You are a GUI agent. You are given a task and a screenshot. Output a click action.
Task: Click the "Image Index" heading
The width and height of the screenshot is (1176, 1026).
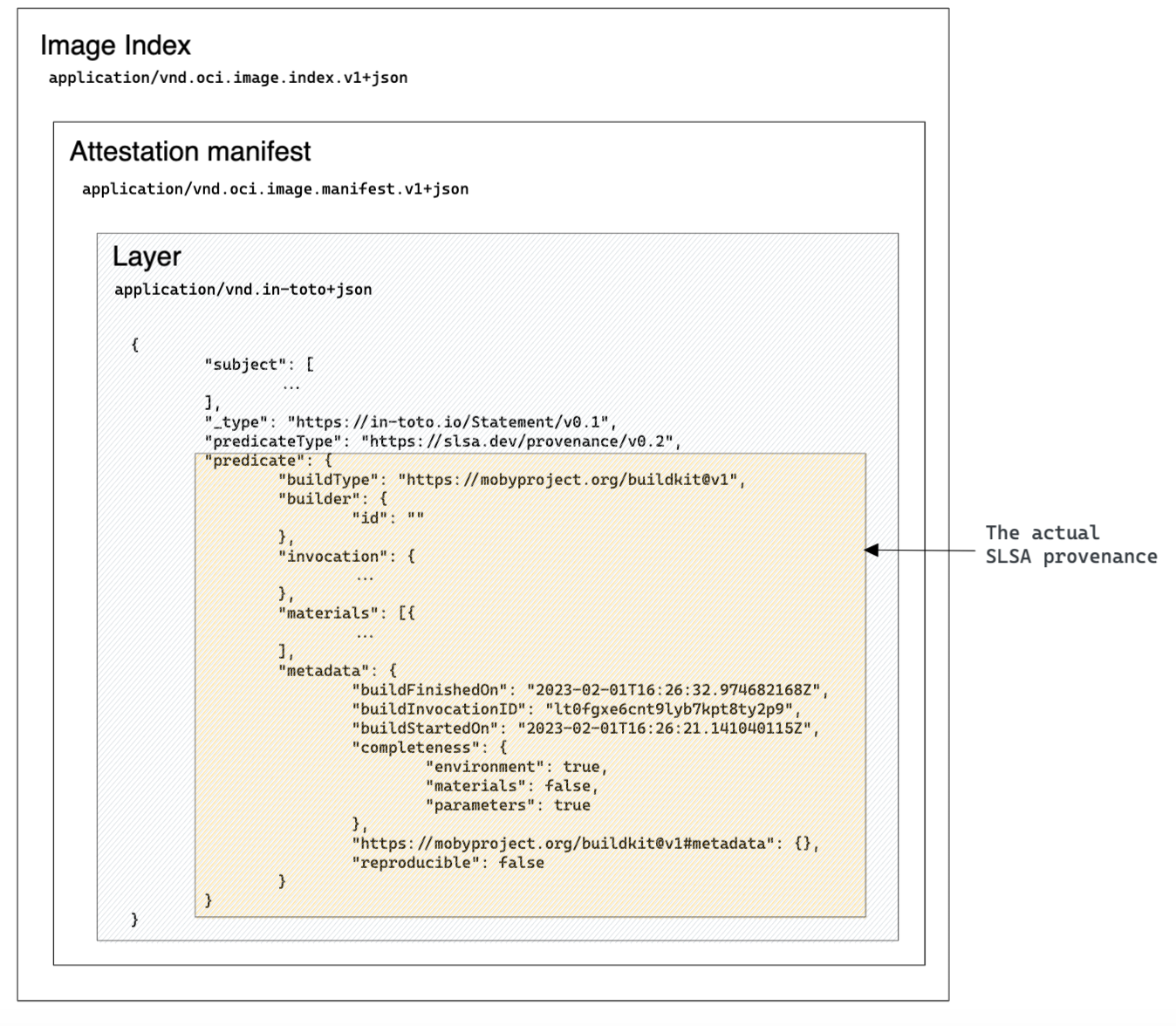(x=115, y=45)
